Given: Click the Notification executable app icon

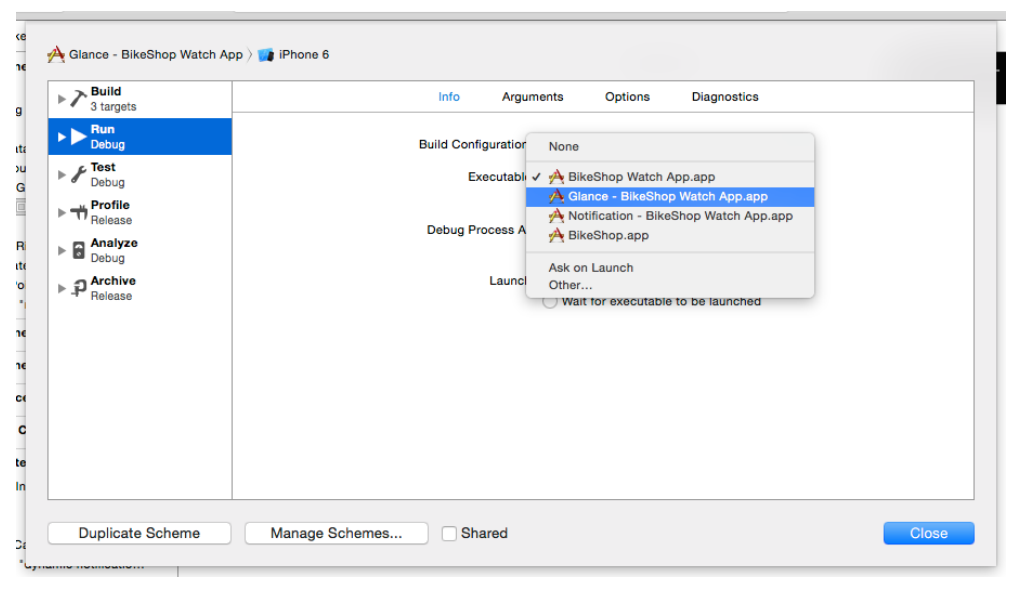Looking at the screenshot, I should 557,216.
